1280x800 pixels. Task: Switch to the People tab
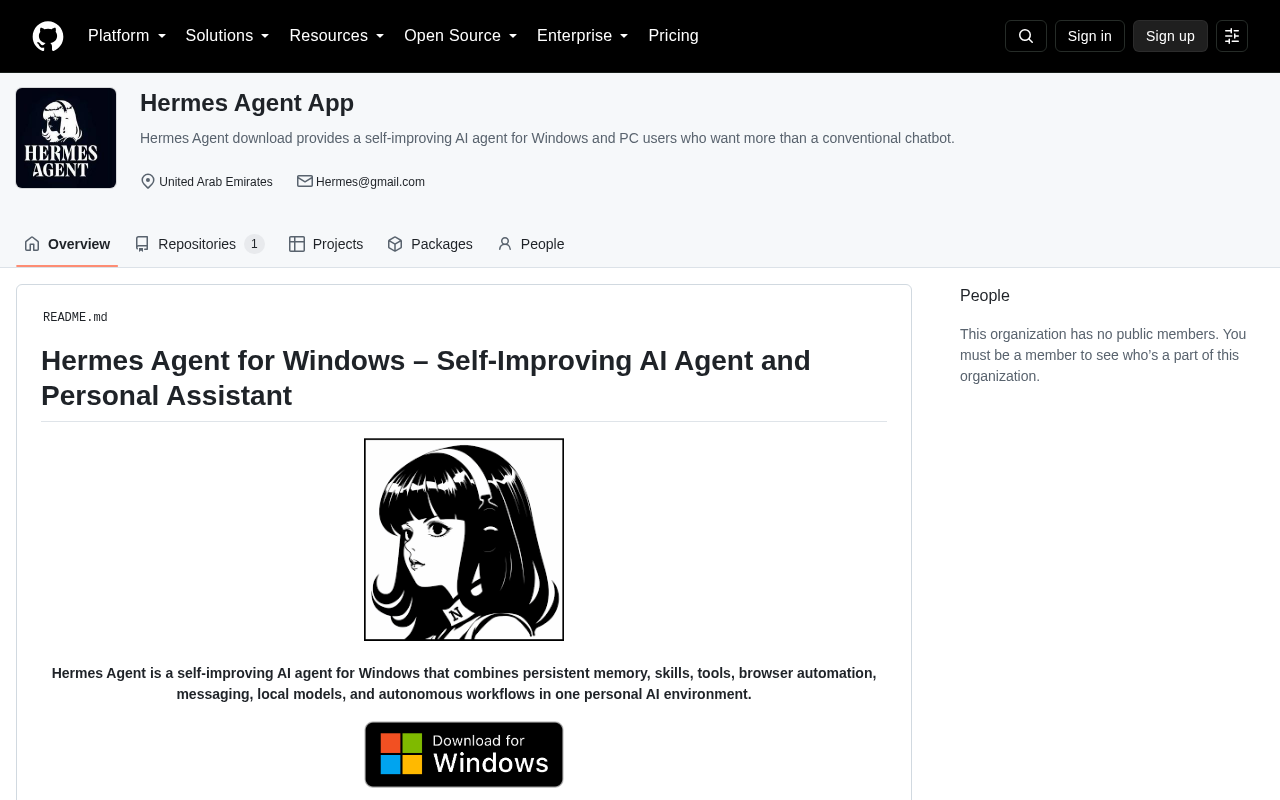[531, 244]
